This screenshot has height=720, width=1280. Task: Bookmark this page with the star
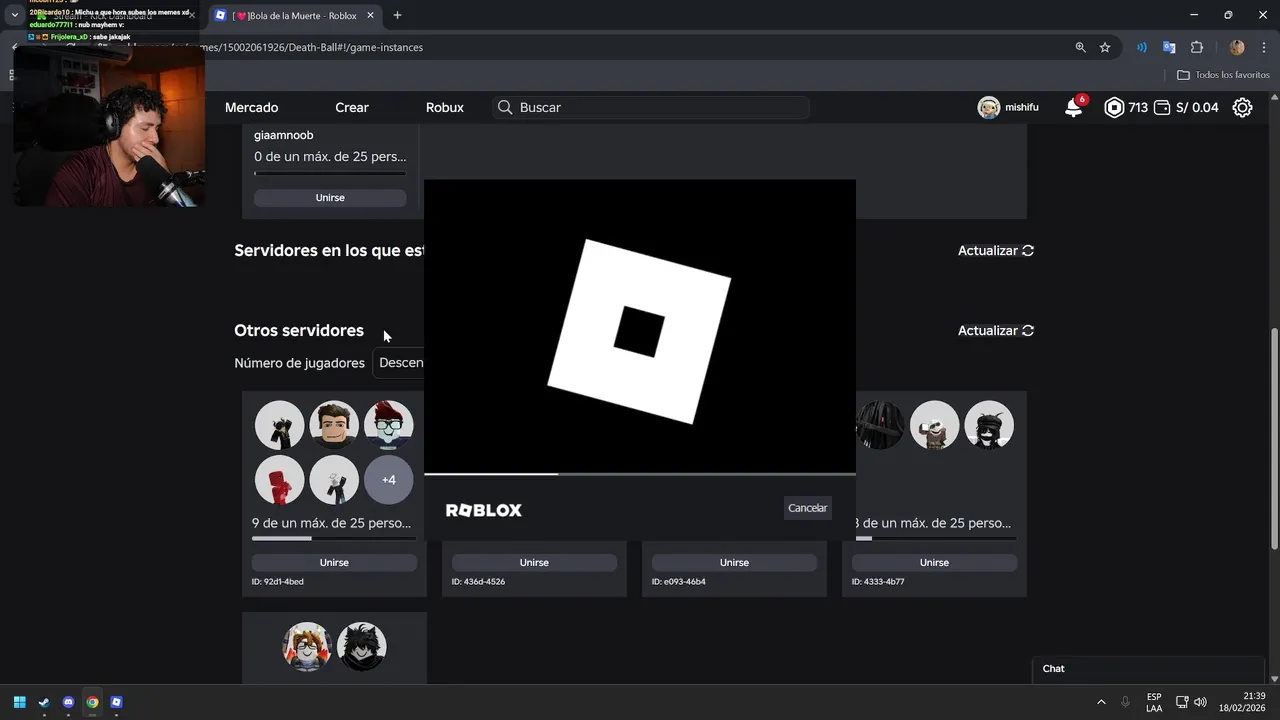pyautogui.click(x=1105, y=47)
